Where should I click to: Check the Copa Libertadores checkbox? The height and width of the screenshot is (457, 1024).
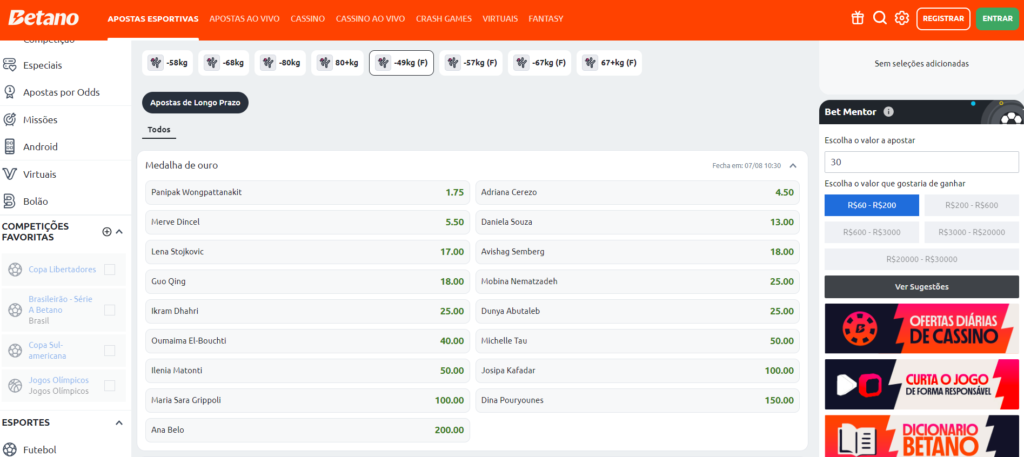(x=109, y=269)
